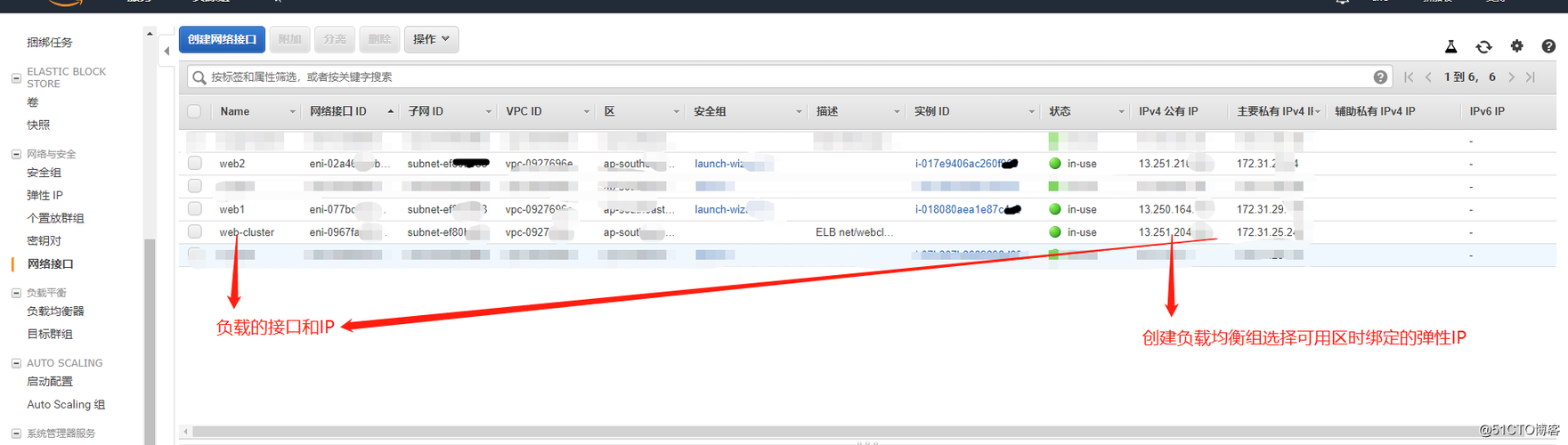Select the web2 row checkbox
The width and height of the screenshot is (1568, 445).
click(x=195, y=163)
